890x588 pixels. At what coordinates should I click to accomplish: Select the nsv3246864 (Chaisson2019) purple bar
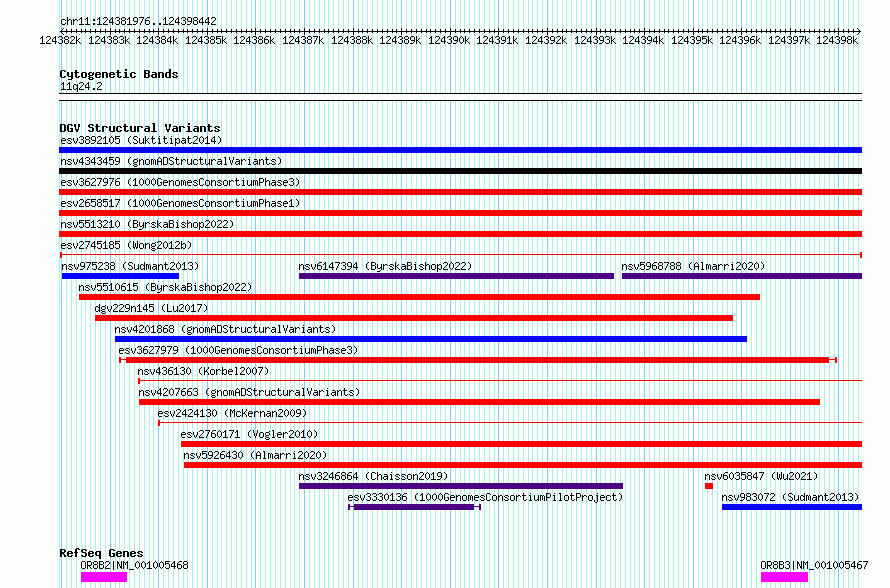[461, 486]
